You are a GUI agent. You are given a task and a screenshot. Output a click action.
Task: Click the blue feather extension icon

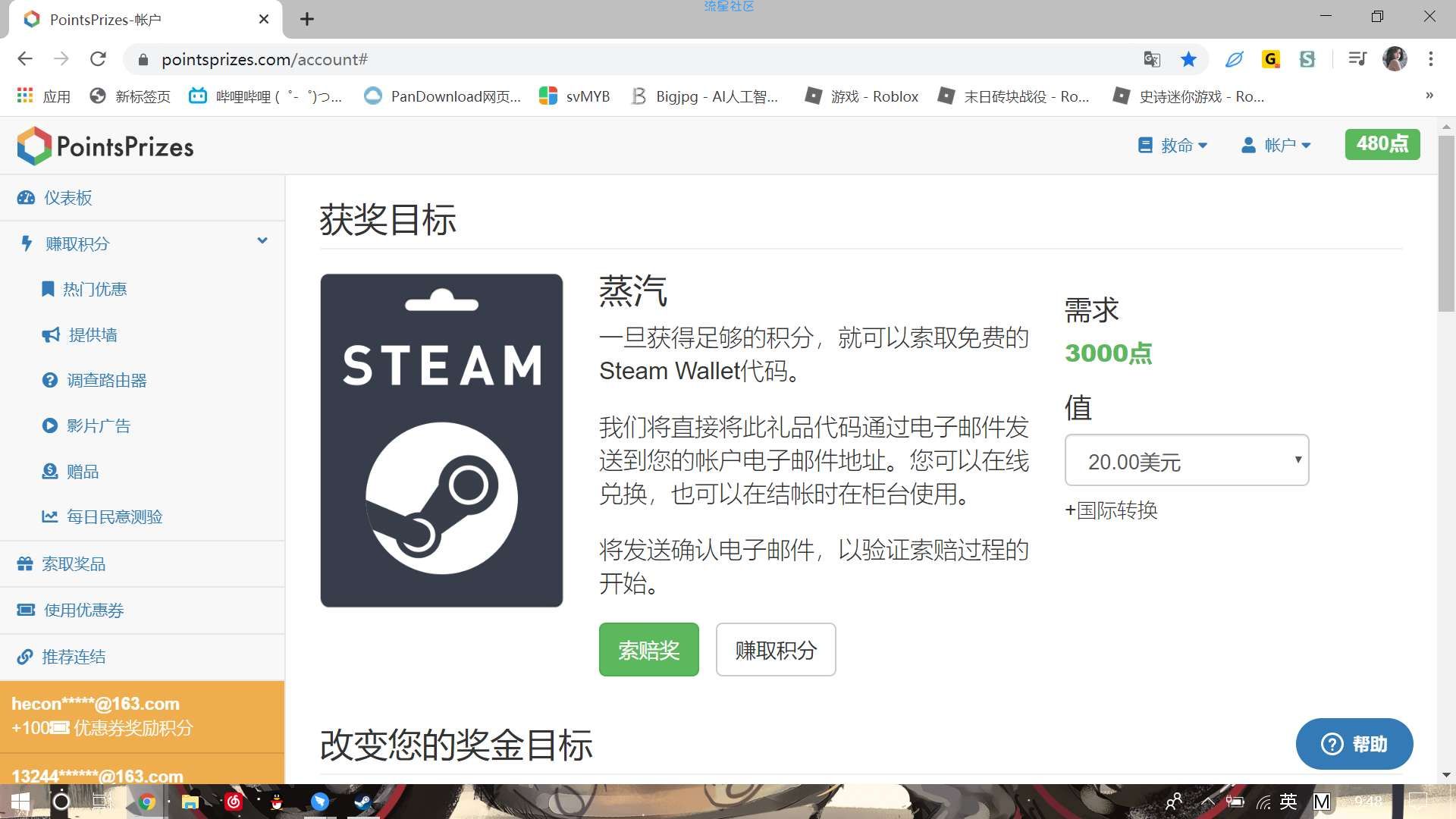1234,59
